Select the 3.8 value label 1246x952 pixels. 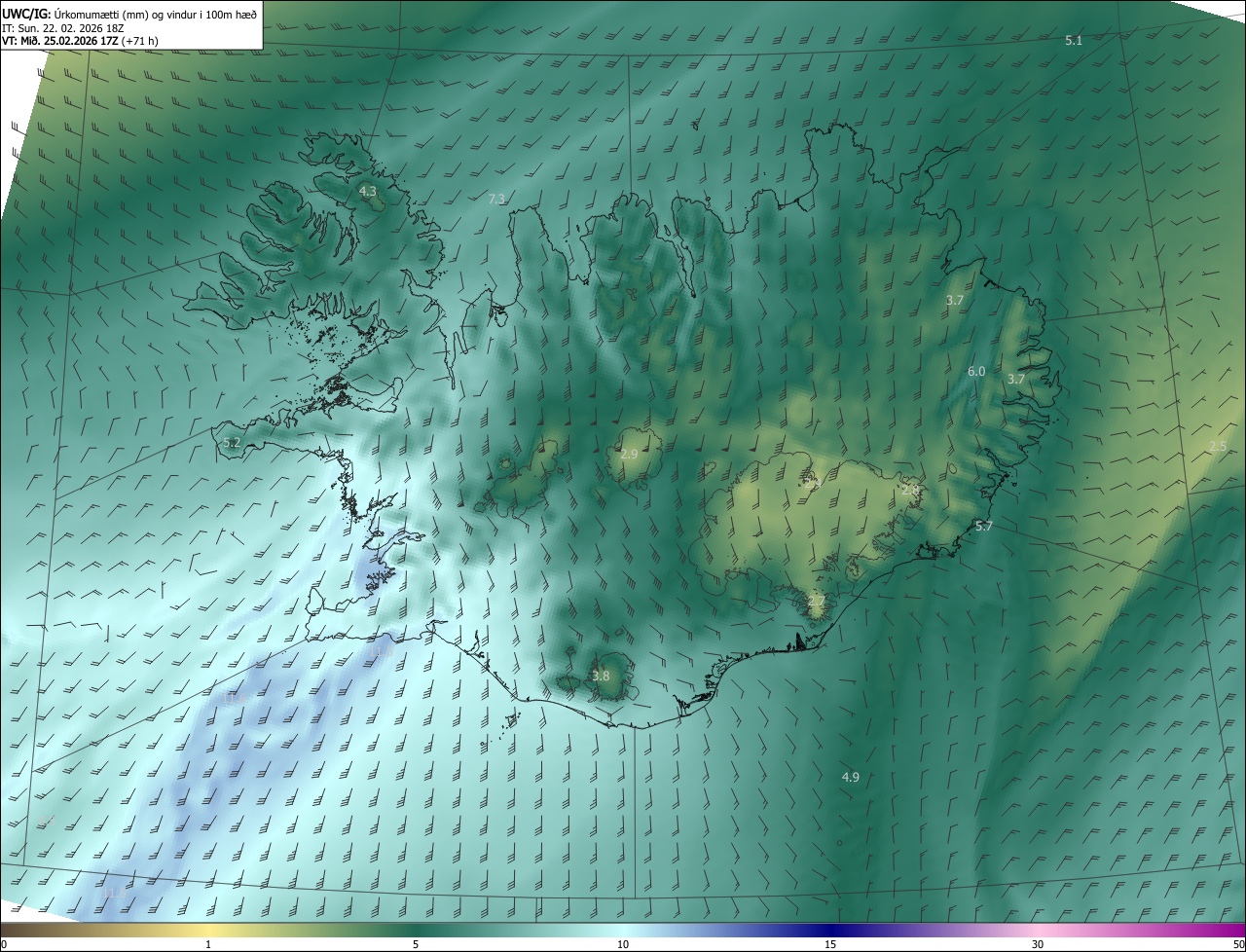[601, 676]
